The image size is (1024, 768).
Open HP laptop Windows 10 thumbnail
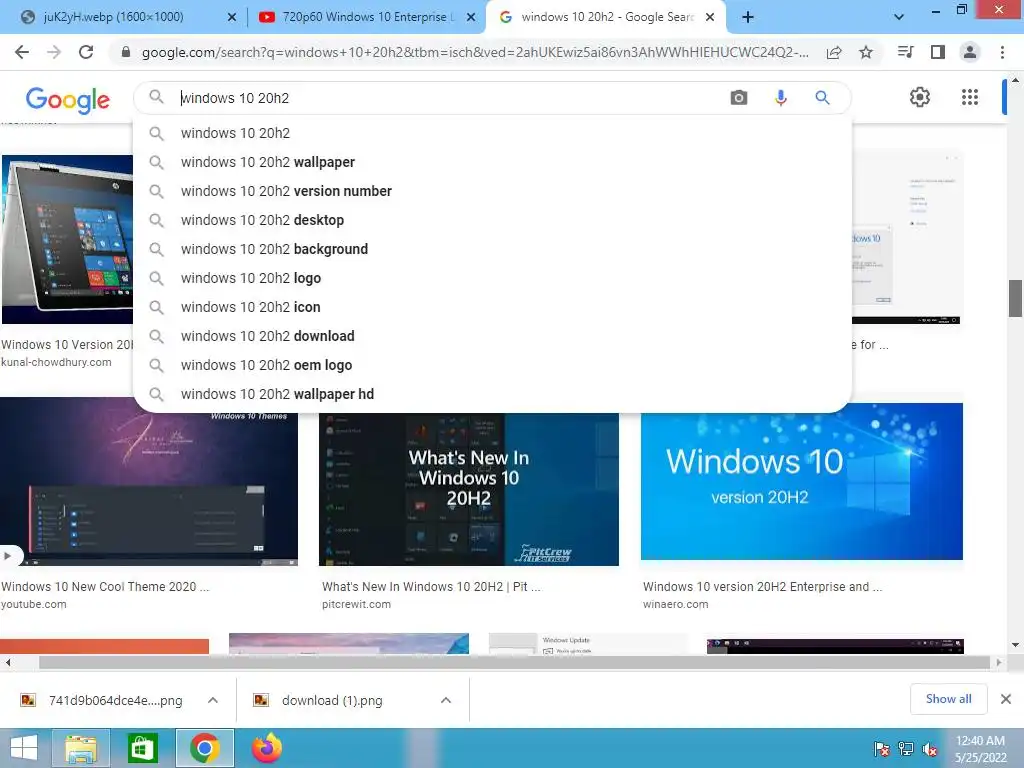[x=67, y=239]
